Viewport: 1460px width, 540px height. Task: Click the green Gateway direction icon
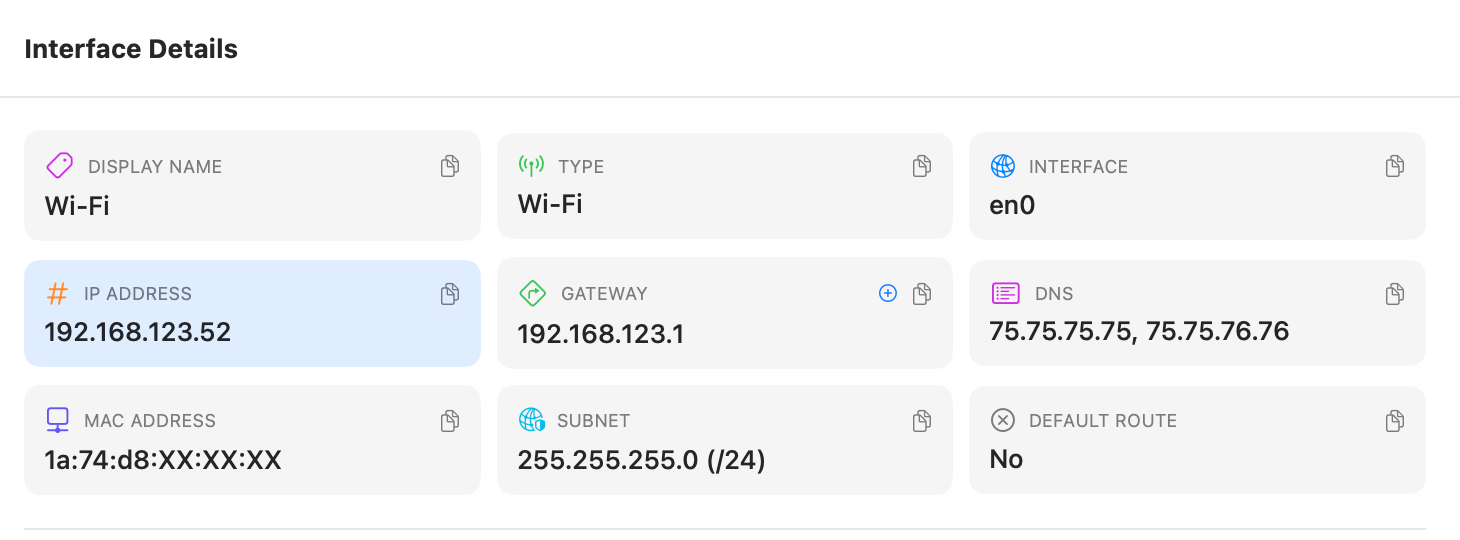(x=532, y=293)
